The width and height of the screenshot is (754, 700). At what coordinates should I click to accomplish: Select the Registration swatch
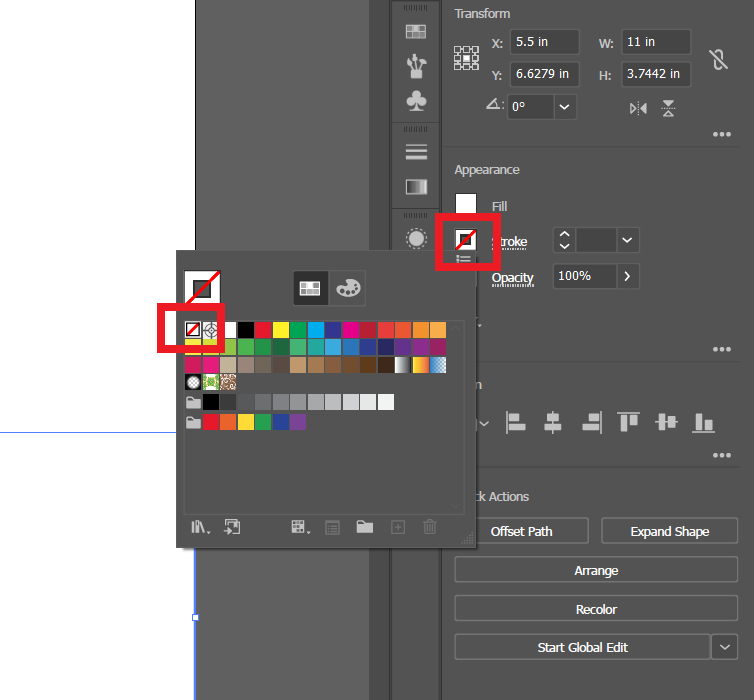(x=210, y=330)
